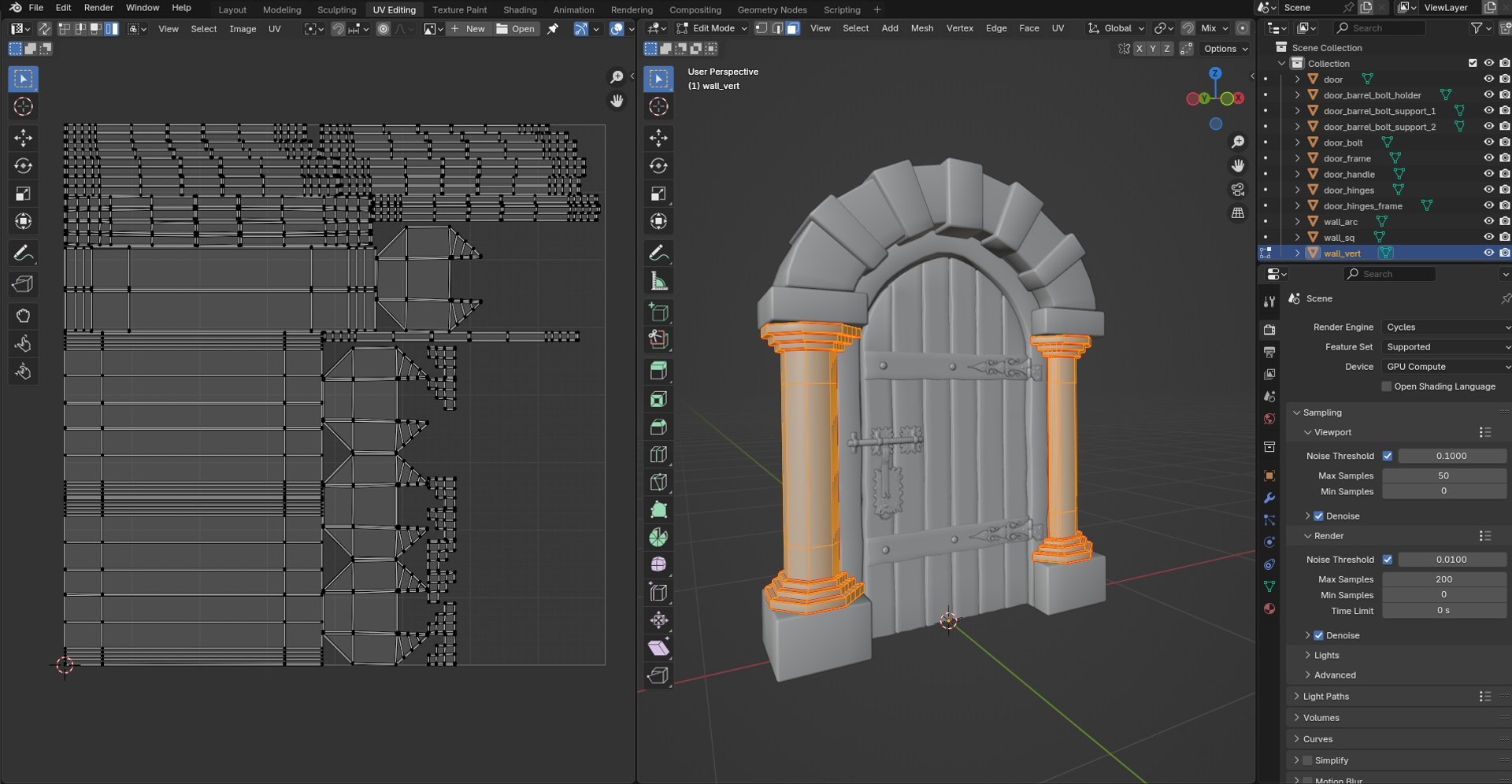Image resolution: width=1512 pixels, height=784 pixels.
Task: Expand the Lights subpanel
Action: (x=1326, y=656)
